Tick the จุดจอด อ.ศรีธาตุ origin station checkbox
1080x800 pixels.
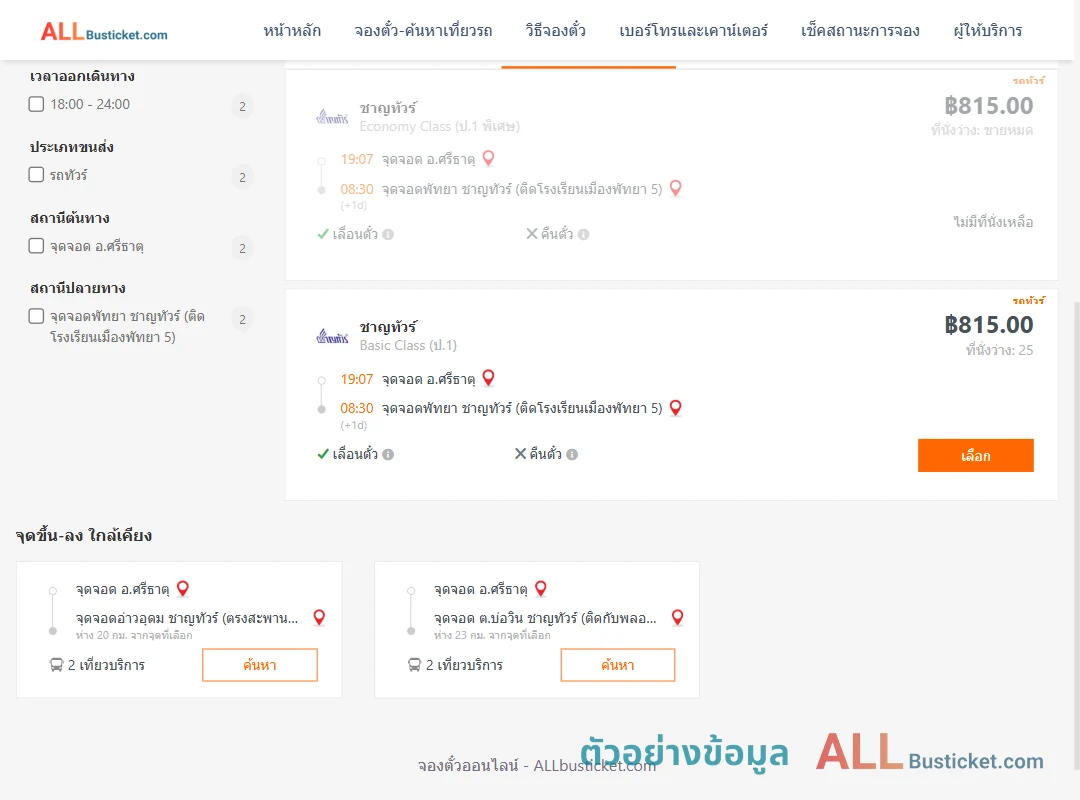click(x=37, y=245)
